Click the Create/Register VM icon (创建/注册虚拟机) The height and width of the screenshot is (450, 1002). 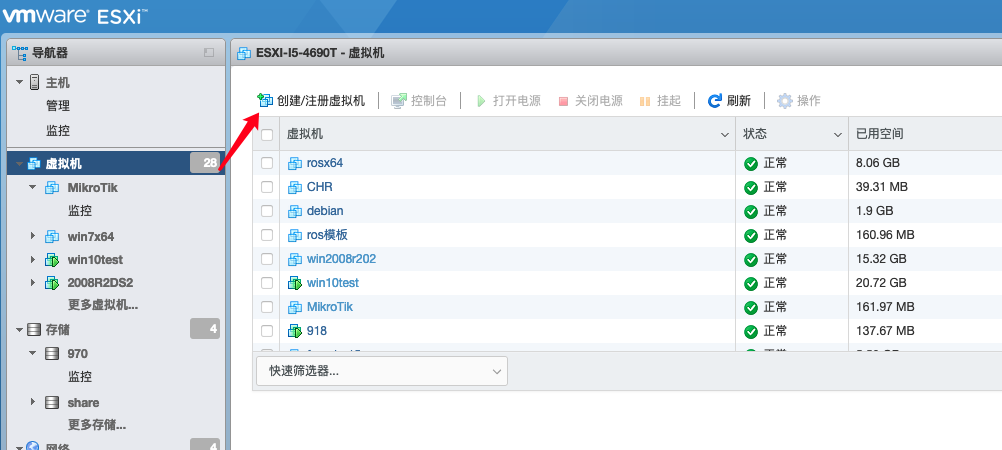(x=265, y=100)
